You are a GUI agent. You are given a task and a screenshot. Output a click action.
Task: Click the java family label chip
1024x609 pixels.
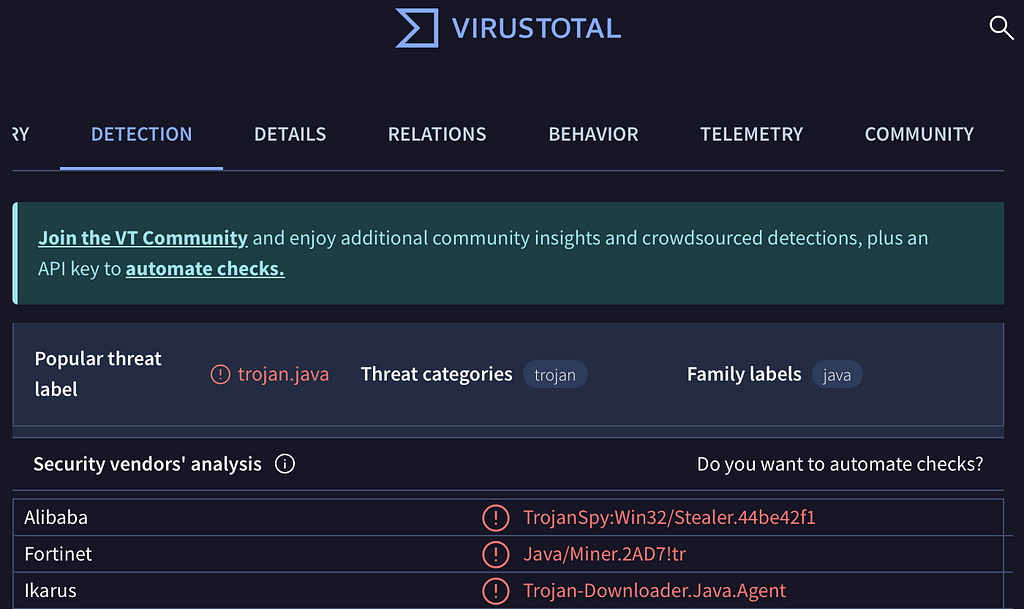(x=837, y=375)
